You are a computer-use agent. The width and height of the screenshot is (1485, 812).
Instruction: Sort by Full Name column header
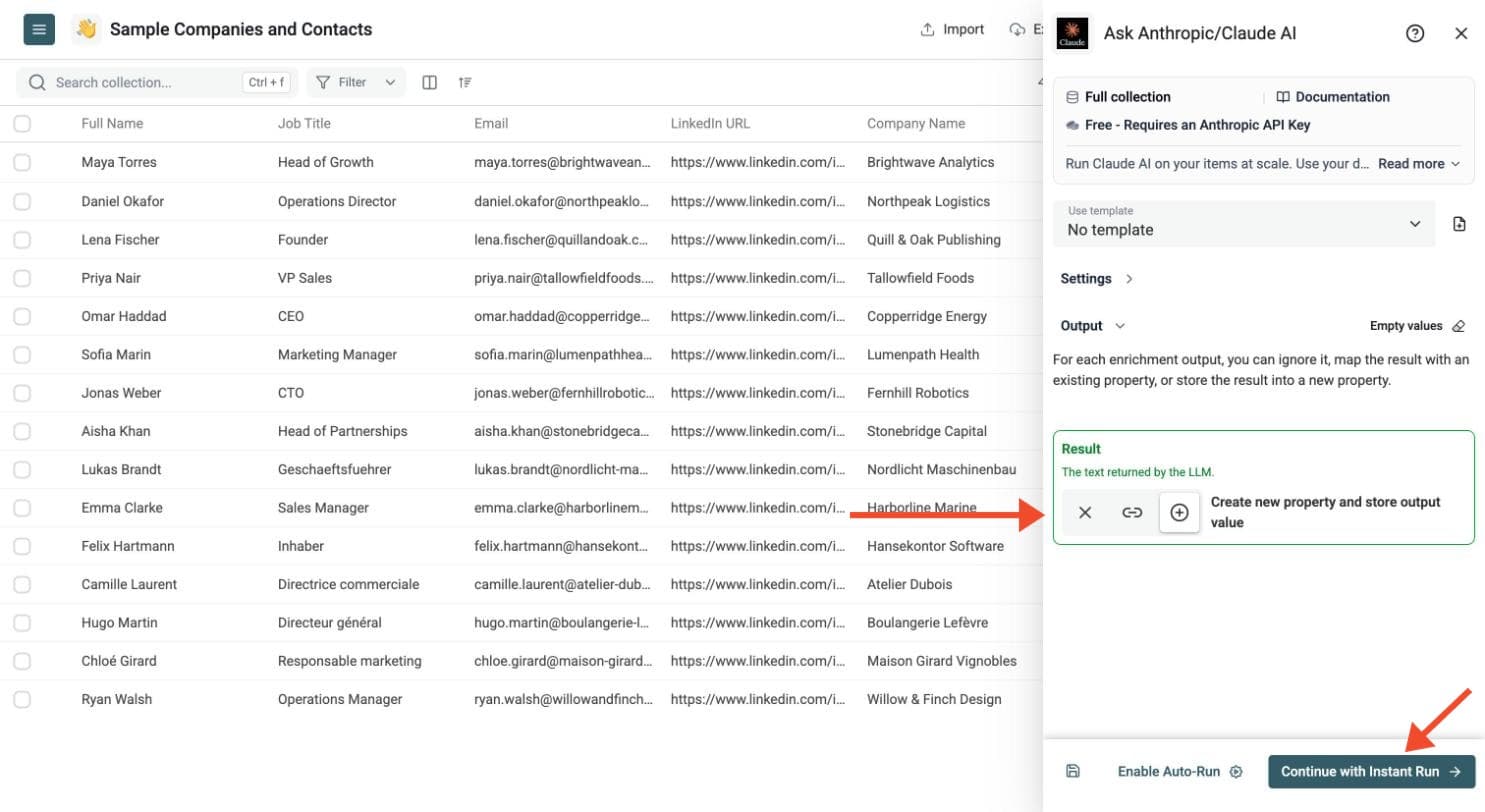click(x=112, y=124)
